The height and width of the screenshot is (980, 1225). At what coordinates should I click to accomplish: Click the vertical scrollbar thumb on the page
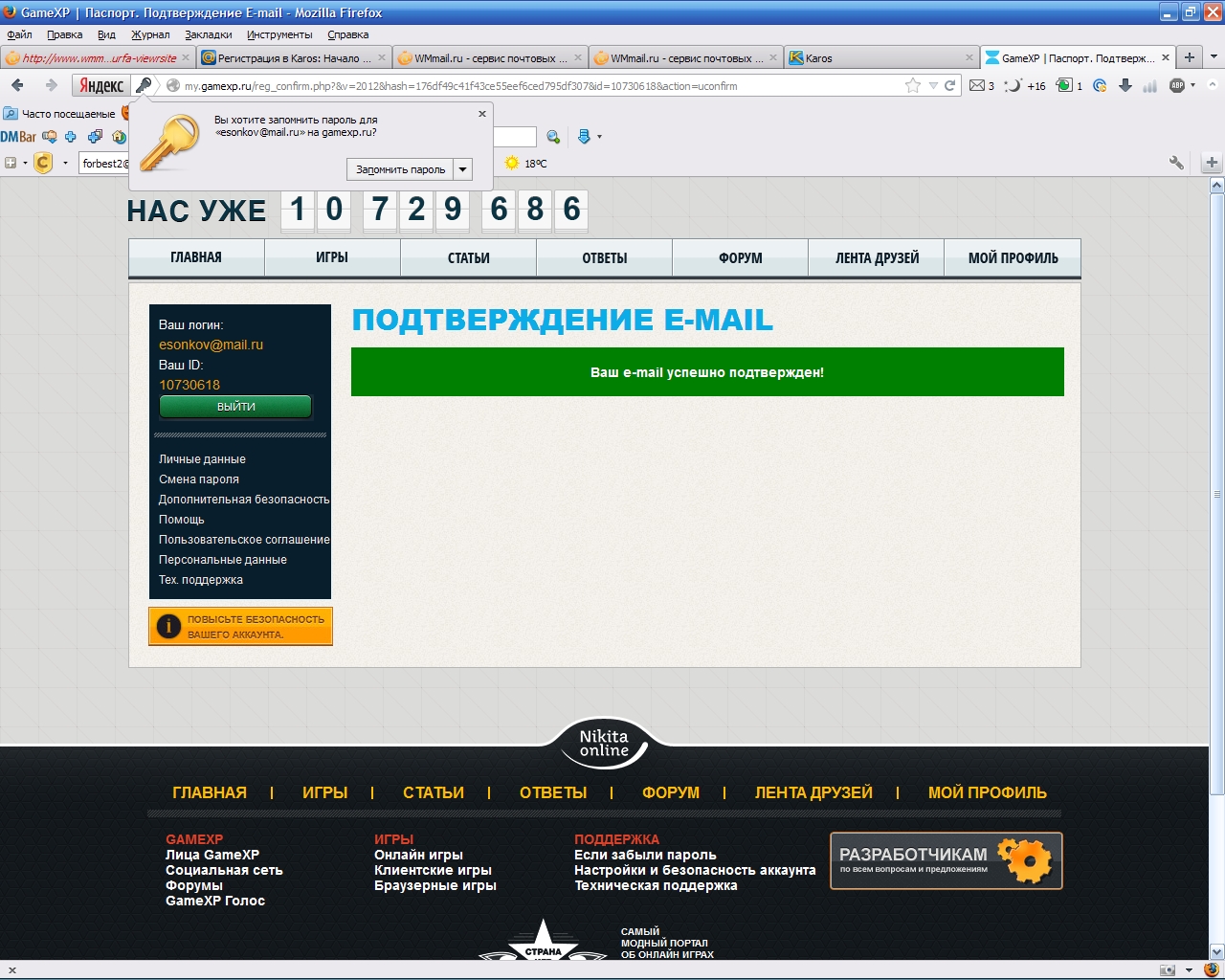pos(1216,493)
